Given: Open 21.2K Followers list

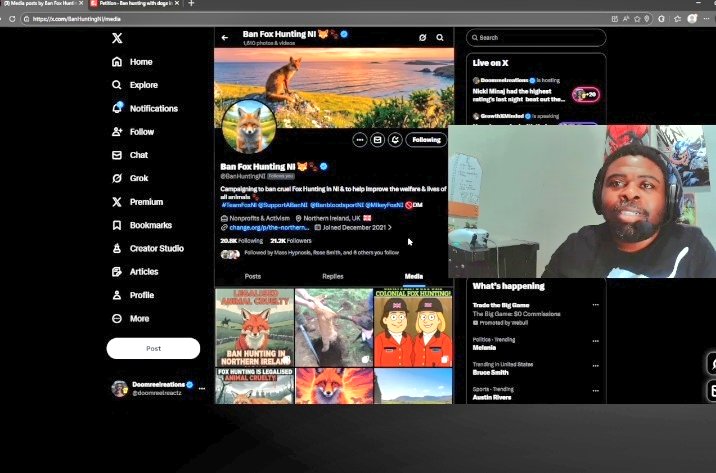Looking at the screenshot, I should [290, 241].
